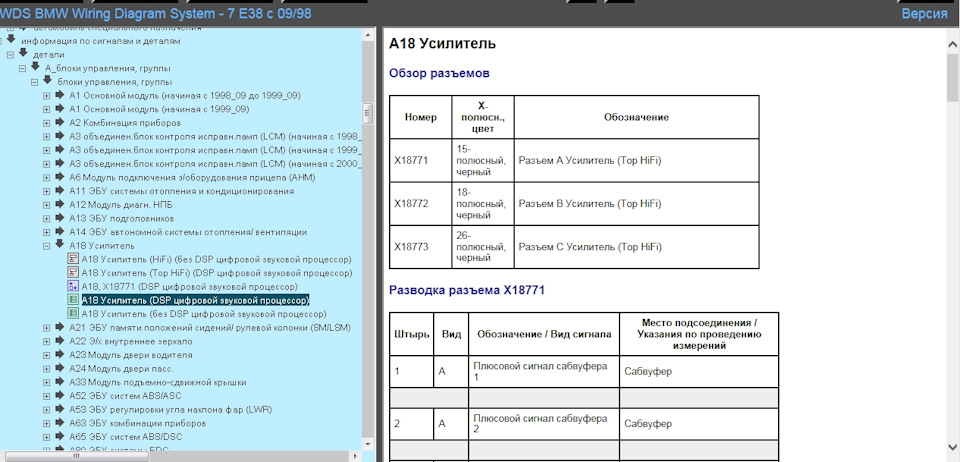Click the pinout table icon for A18 Усилитель (DSP)
Screen dimensions: 960x462
pyautogui.click(x=72, y=300)
